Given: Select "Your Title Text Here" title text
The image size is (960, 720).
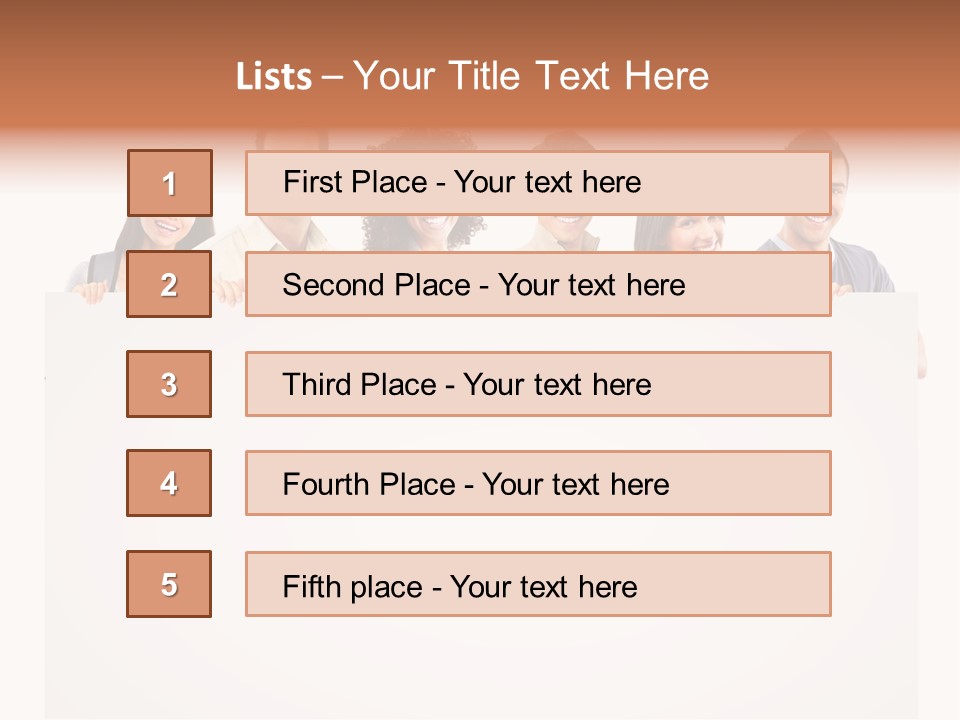Looking at the screenshot, I should pyautogui.click(x=531, y=77).
